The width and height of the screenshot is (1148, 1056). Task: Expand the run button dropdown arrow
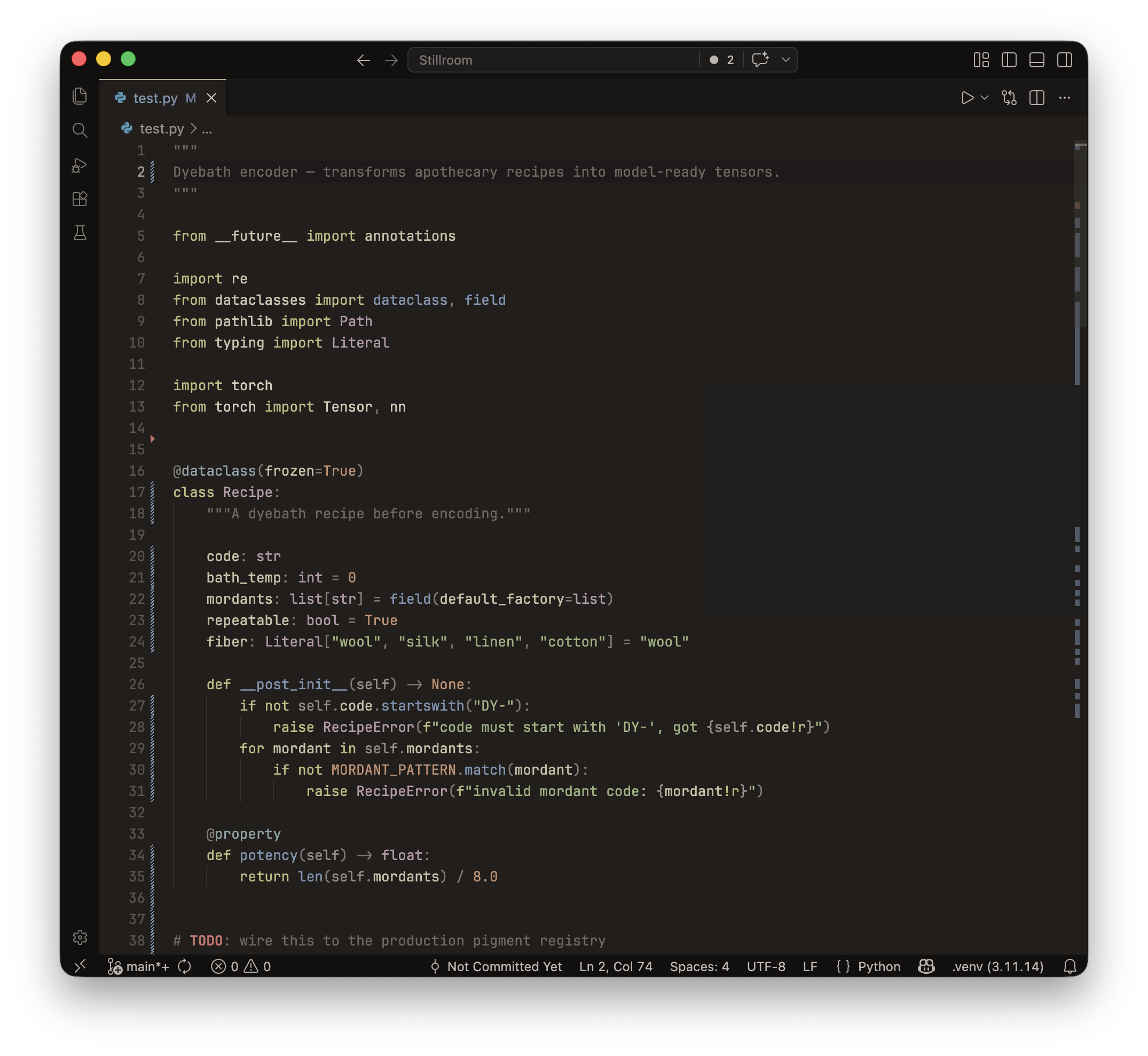tap(985, 98)
